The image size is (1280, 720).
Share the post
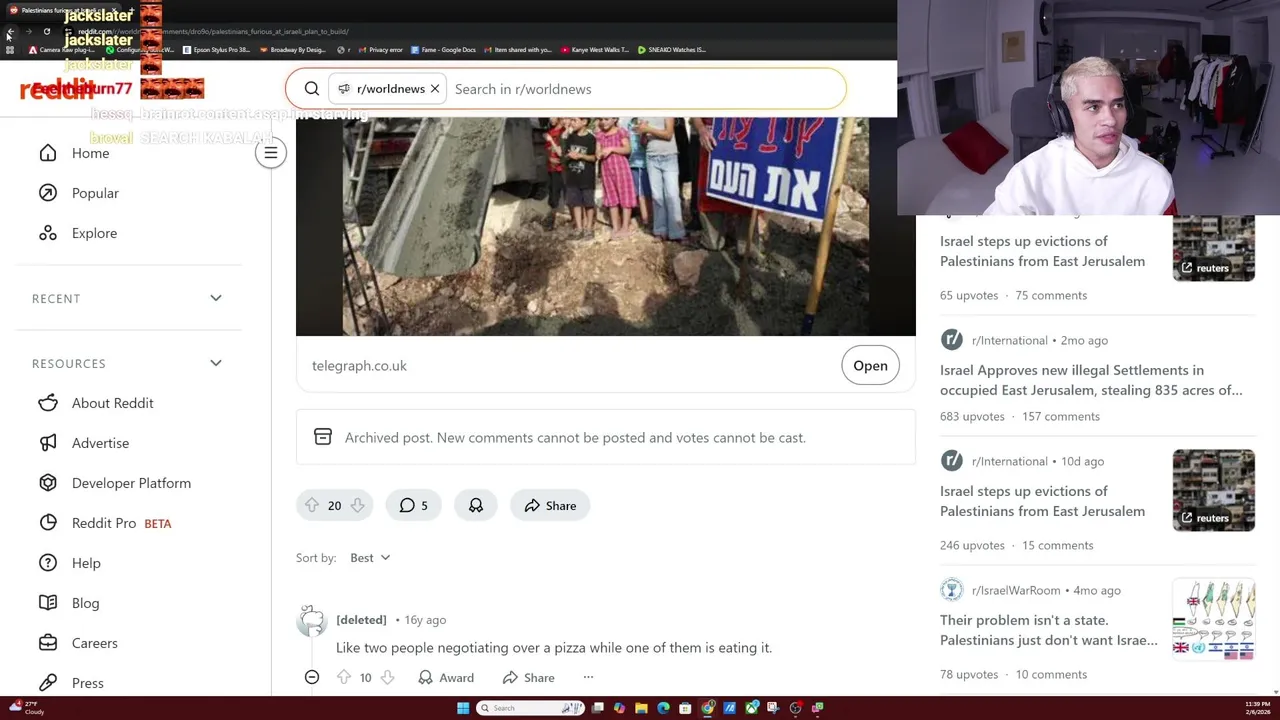click(550, 506)
